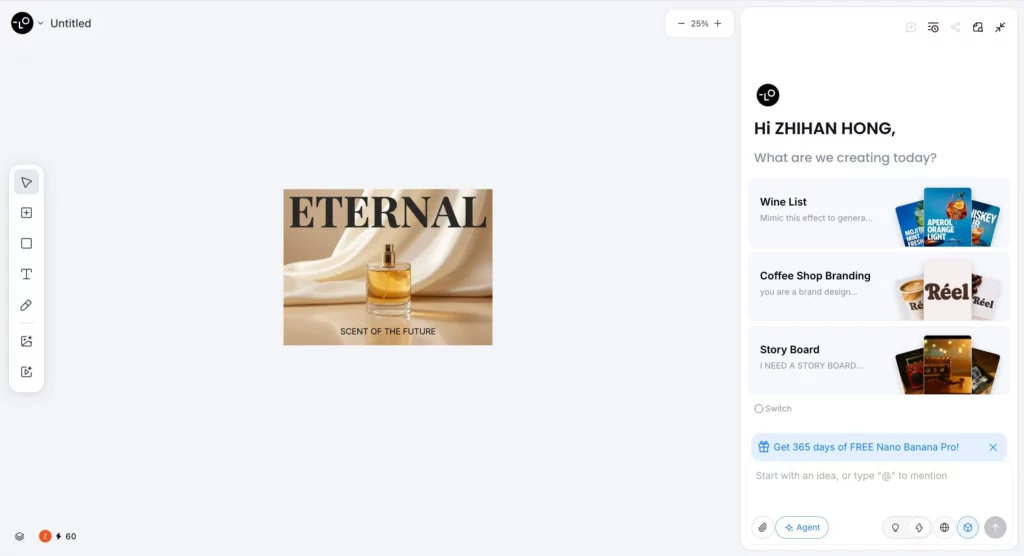The height and width of the screenshot is (556, 1024).
Task: Click Switch to refresh suggestions
Action: coord(773,408)
